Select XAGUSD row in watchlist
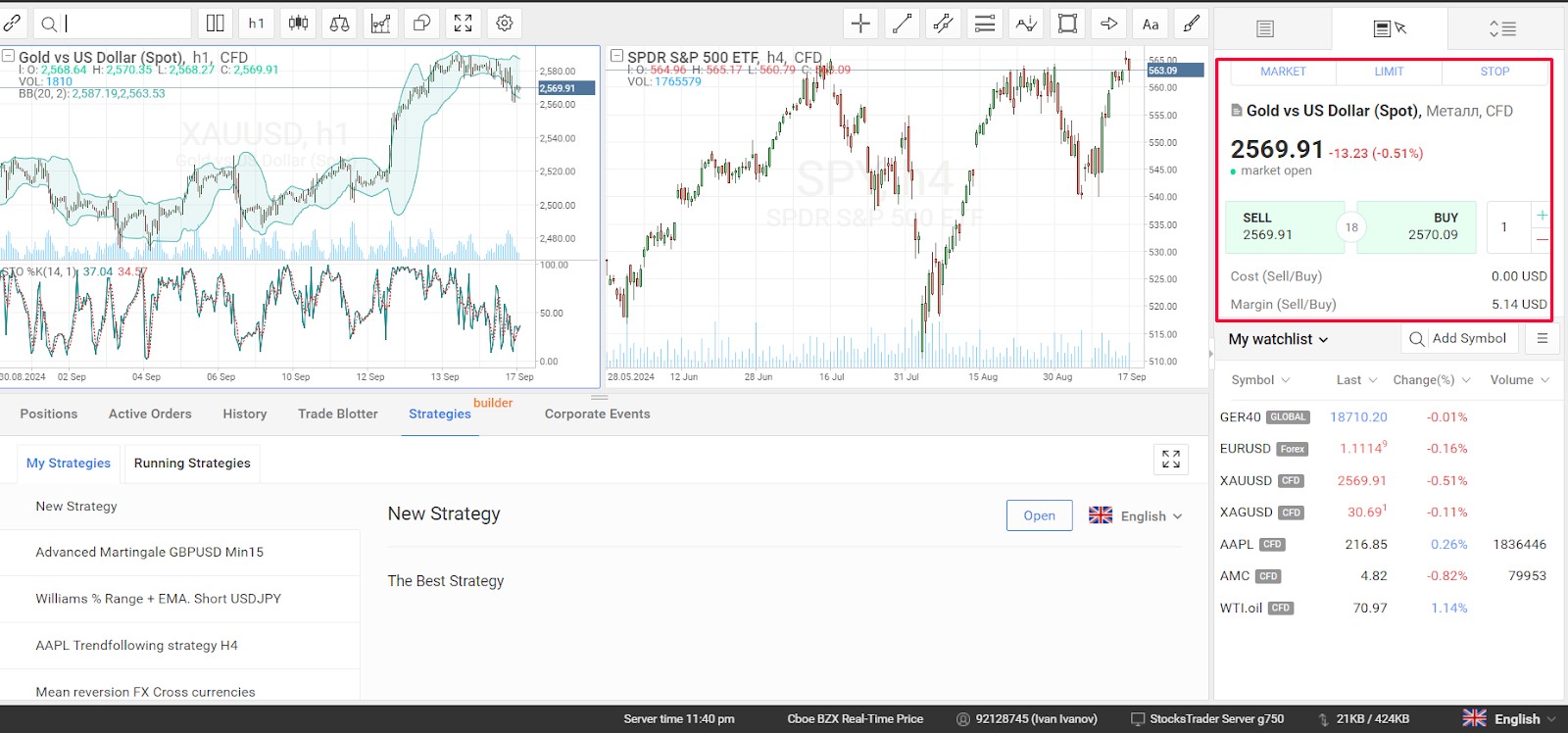The width and height of the screenshot is (1568, 733). point(1387,513)
